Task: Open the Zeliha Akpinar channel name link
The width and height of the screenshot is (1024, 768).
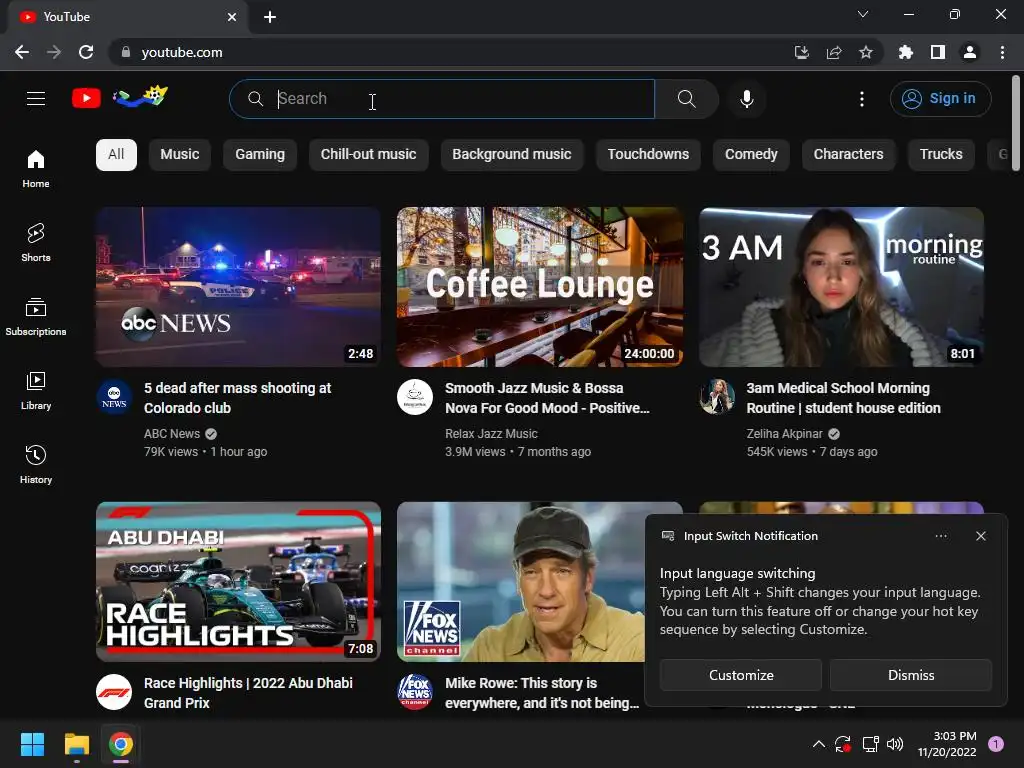Action: [784, 434]
